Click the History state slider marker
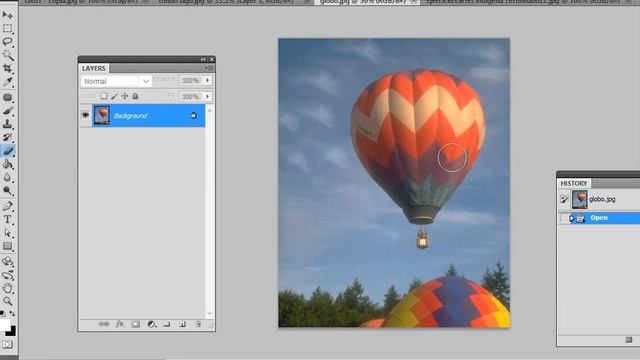This screenshot has width=640, height=360. click(x=572, y=218)
